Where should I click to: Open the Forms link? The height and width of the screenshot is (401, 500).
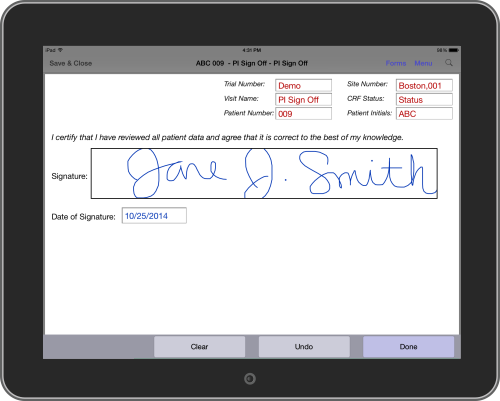pos(396,63)
